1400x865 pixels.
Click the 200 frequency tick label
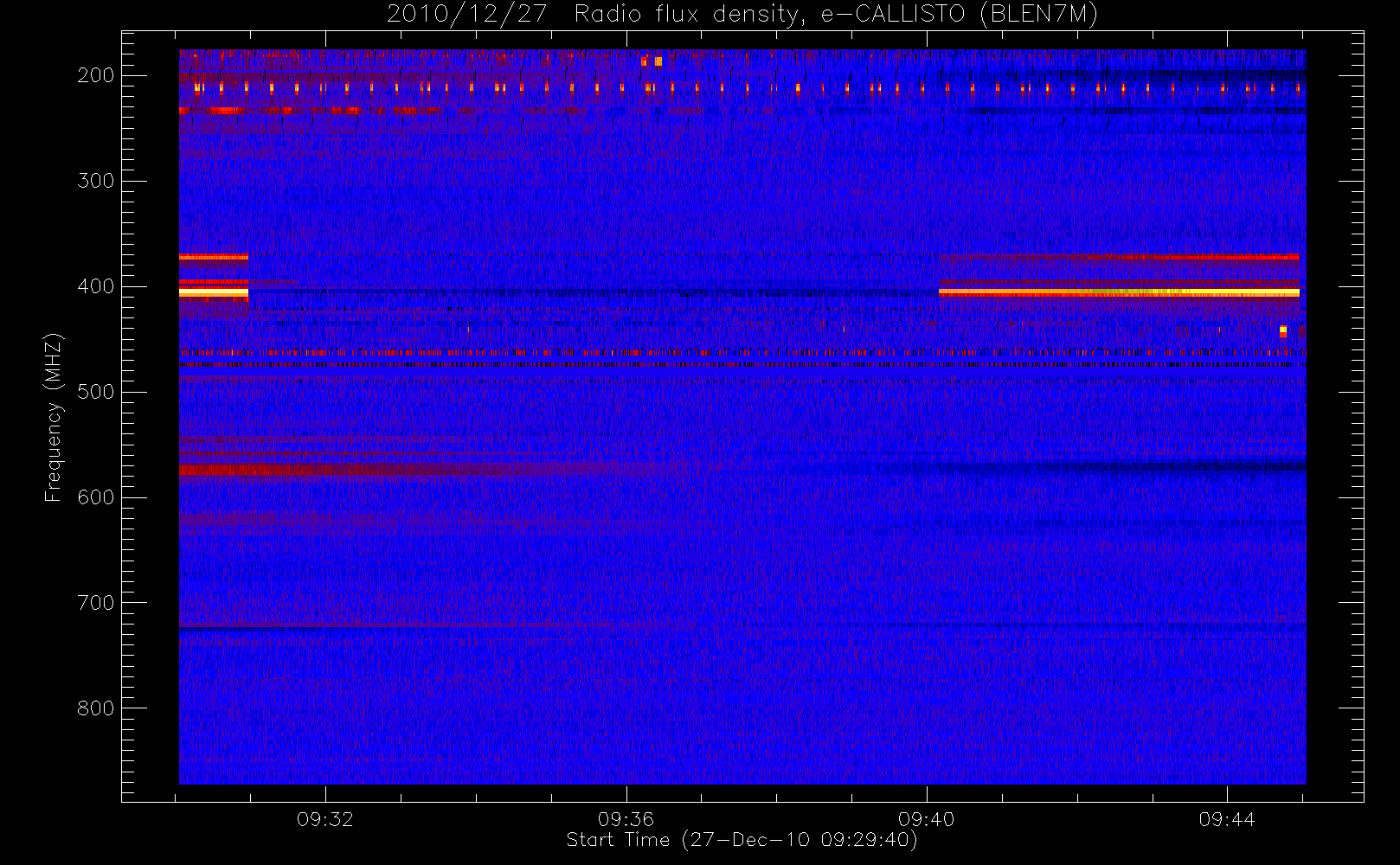[x=95, y=75]
